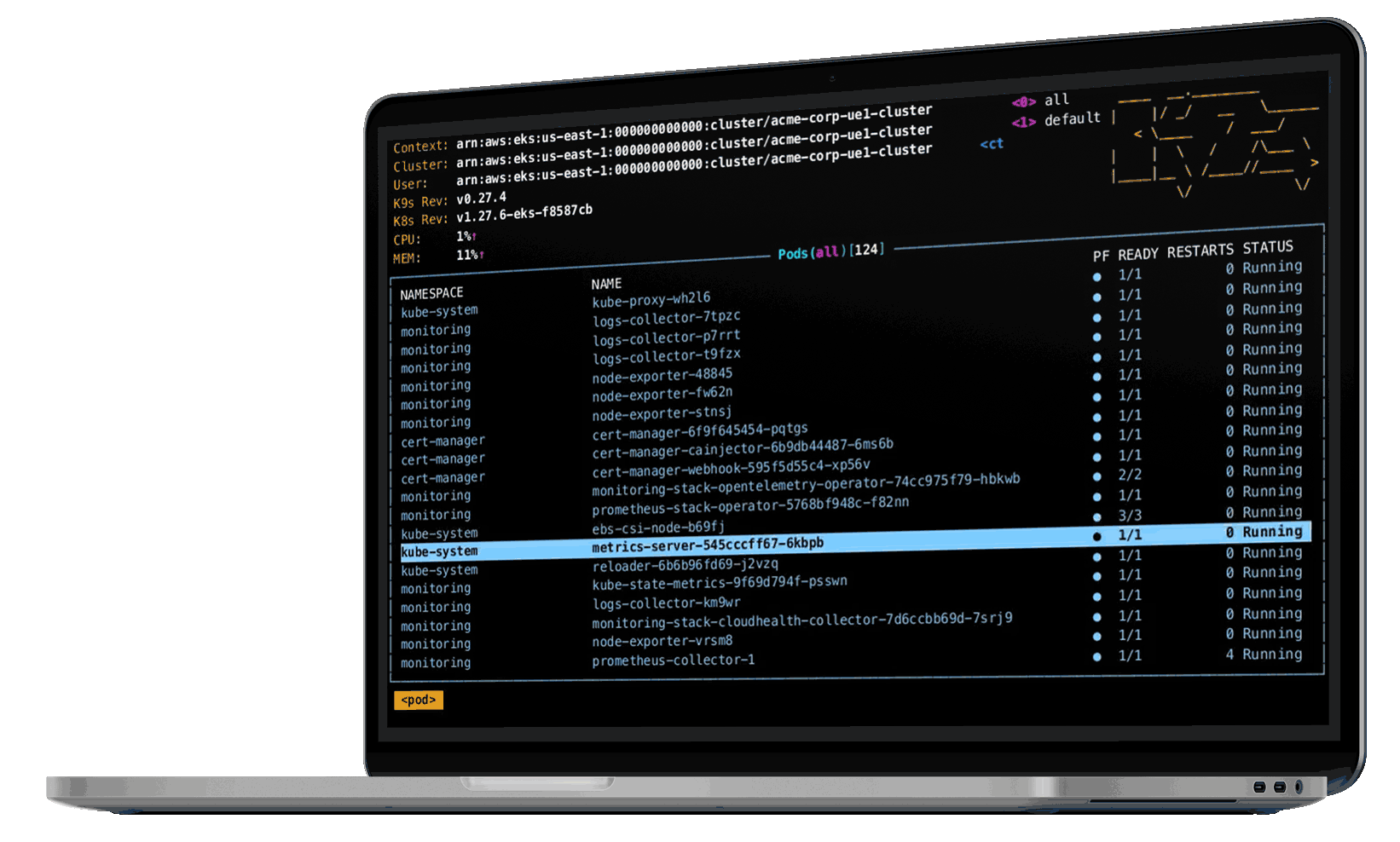Click the MEM usage up-arrow indicator

tap(481, 254)
